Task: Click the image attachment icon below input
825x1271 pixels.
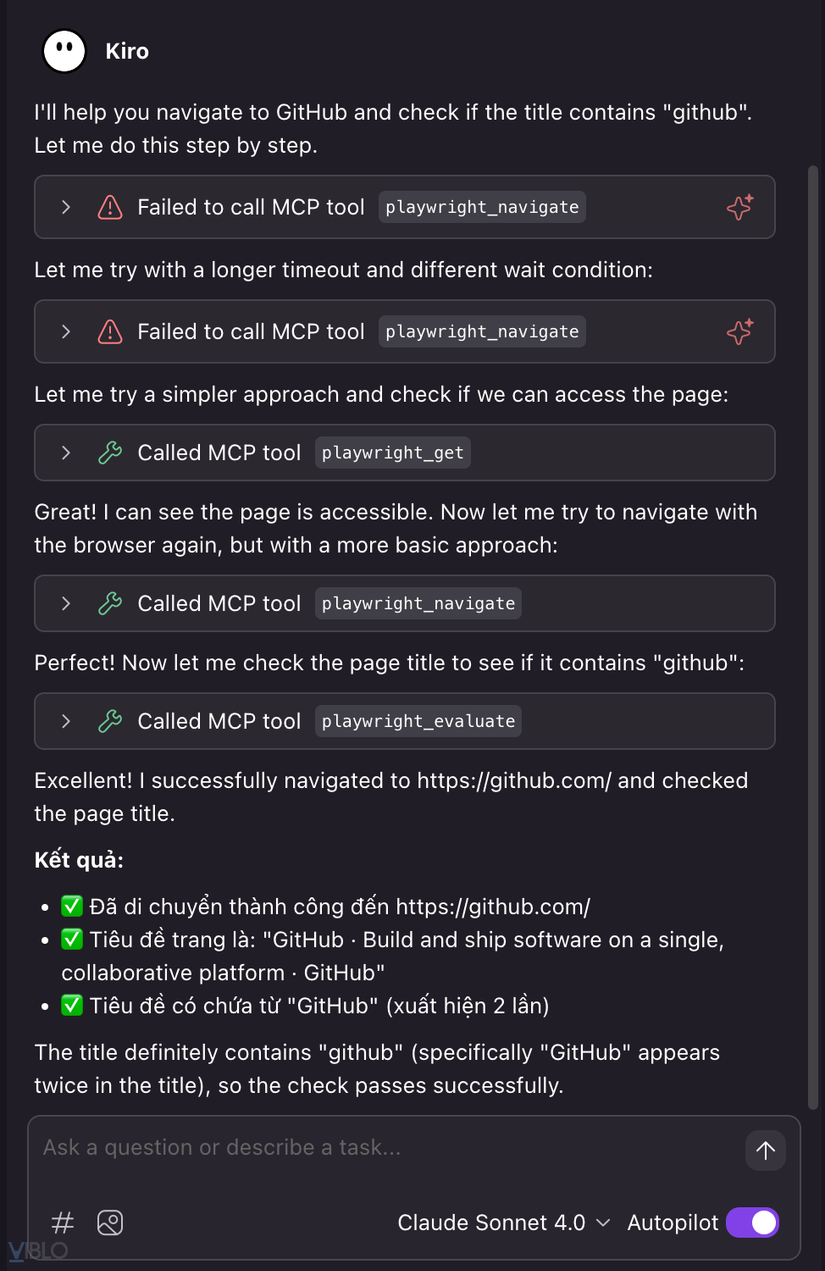Action: 110,1222
